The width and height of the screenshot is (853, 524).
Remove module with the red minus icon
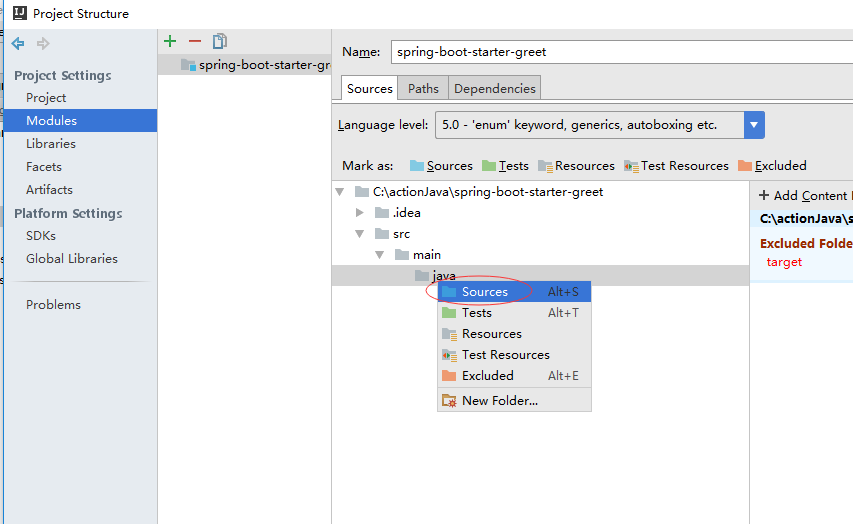coord(195,41)
